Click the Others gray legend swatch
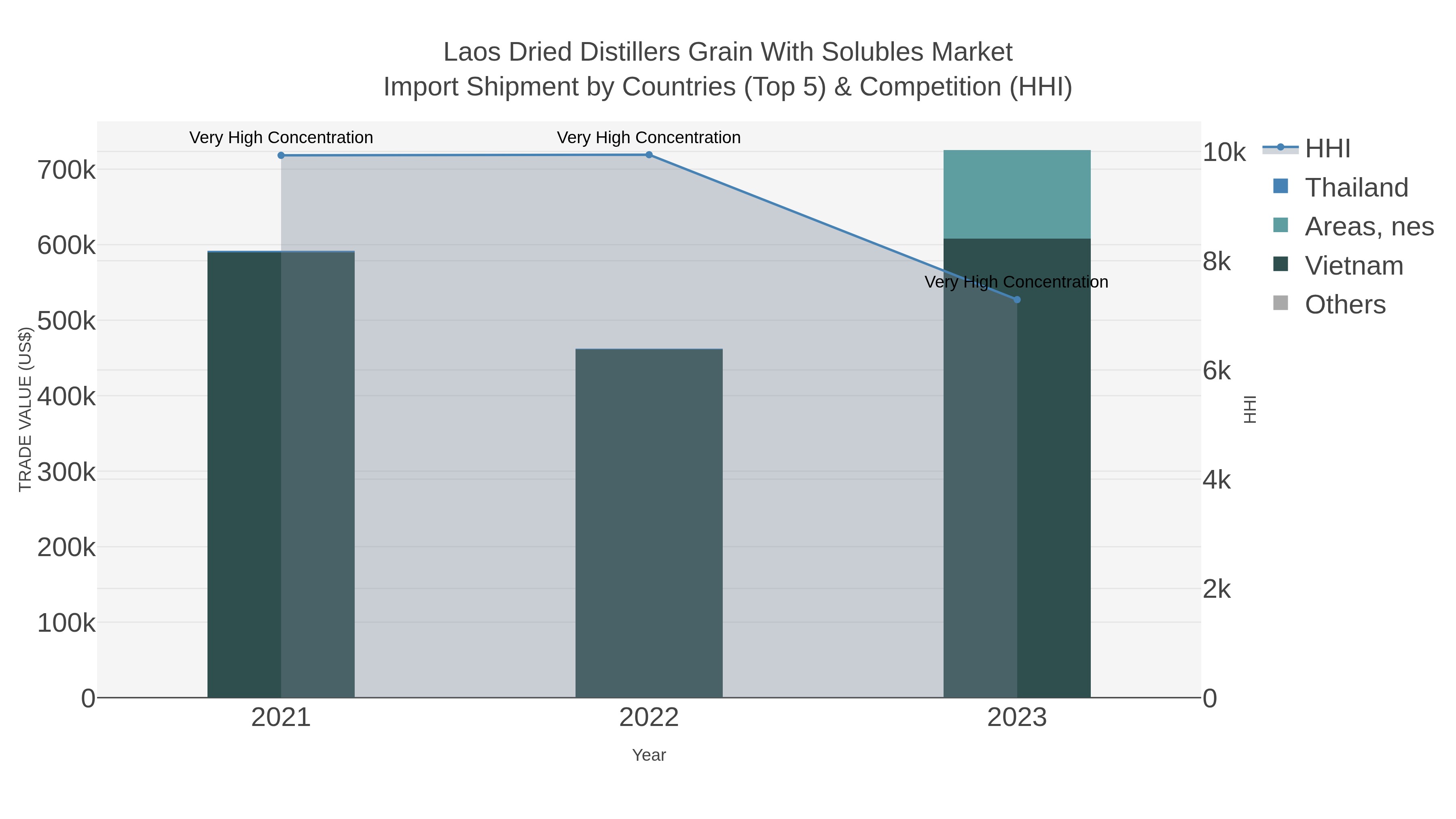Viewport: 1456px width, 819px height. click(1280, 303)
